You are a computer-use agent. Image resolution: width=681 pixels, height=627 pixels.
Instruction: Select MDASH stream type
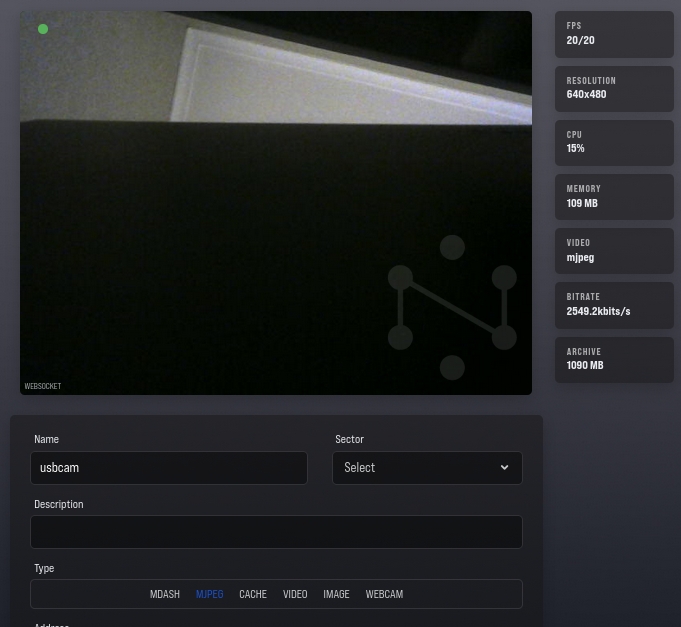(165, 594)
